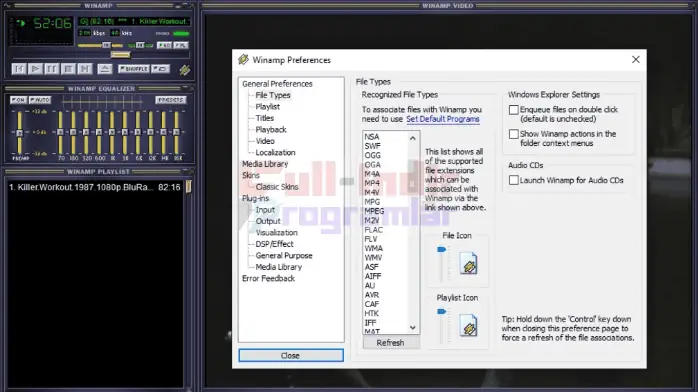Enable Show Winamp actions in folder menus
This screenshot has height=392, width=698.
click(x=514, y=134)
